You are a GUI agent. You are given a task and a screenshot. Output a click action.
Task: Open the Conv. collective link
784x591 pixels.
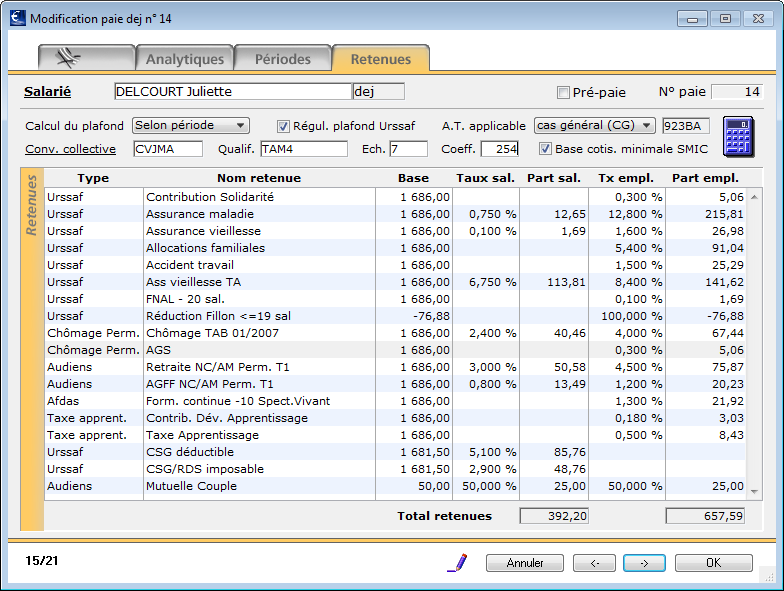(70, 149)
